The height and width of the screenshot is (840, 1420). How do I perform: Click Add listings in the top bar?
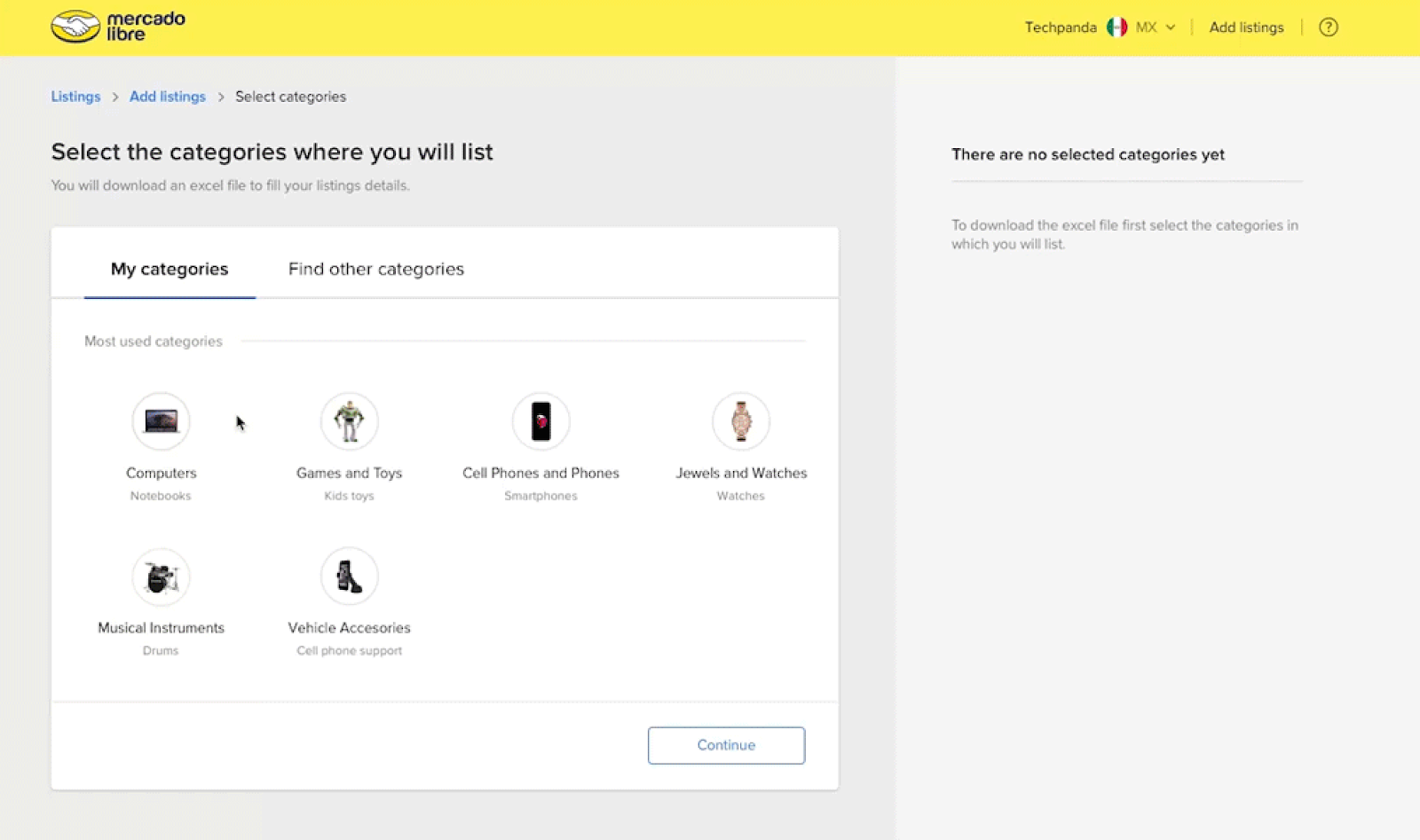1245,27
